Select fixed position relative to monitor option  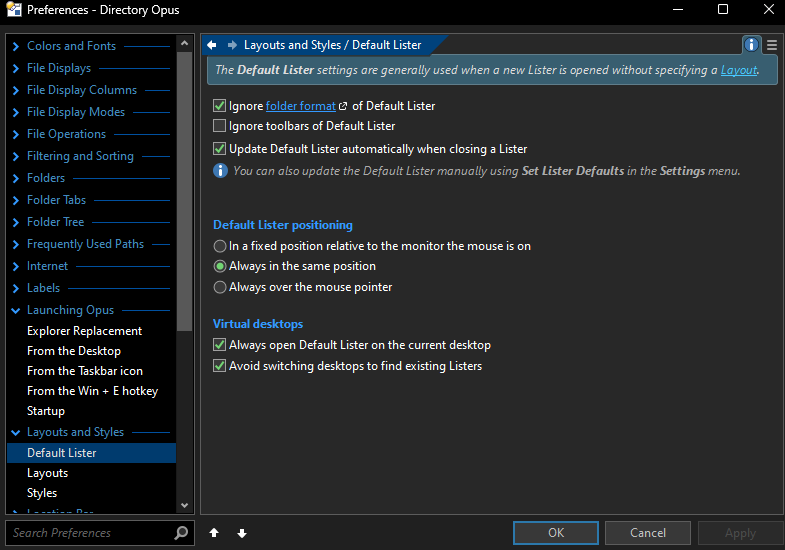coord(220,246)
